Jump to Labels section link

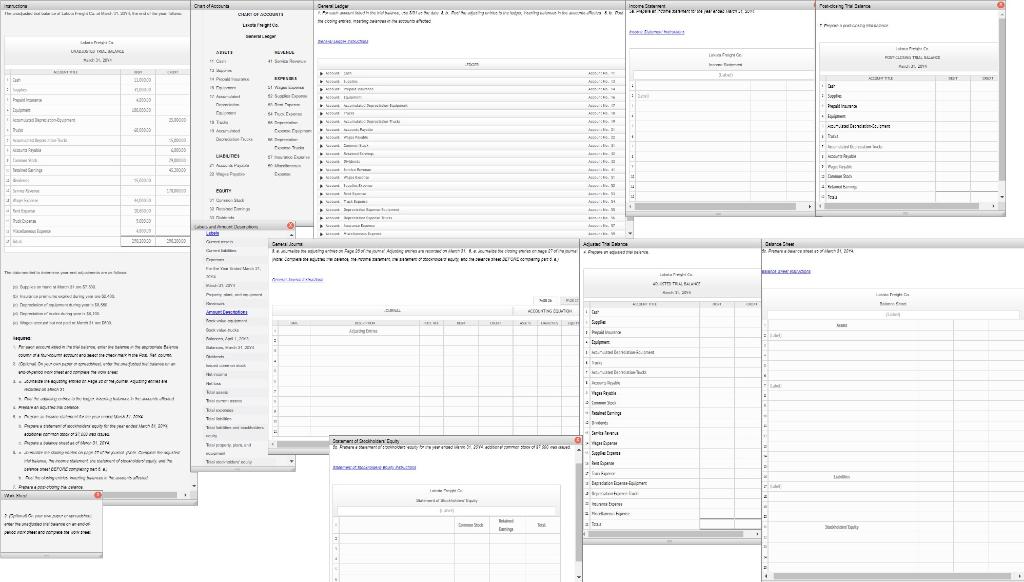click(212, 233)
